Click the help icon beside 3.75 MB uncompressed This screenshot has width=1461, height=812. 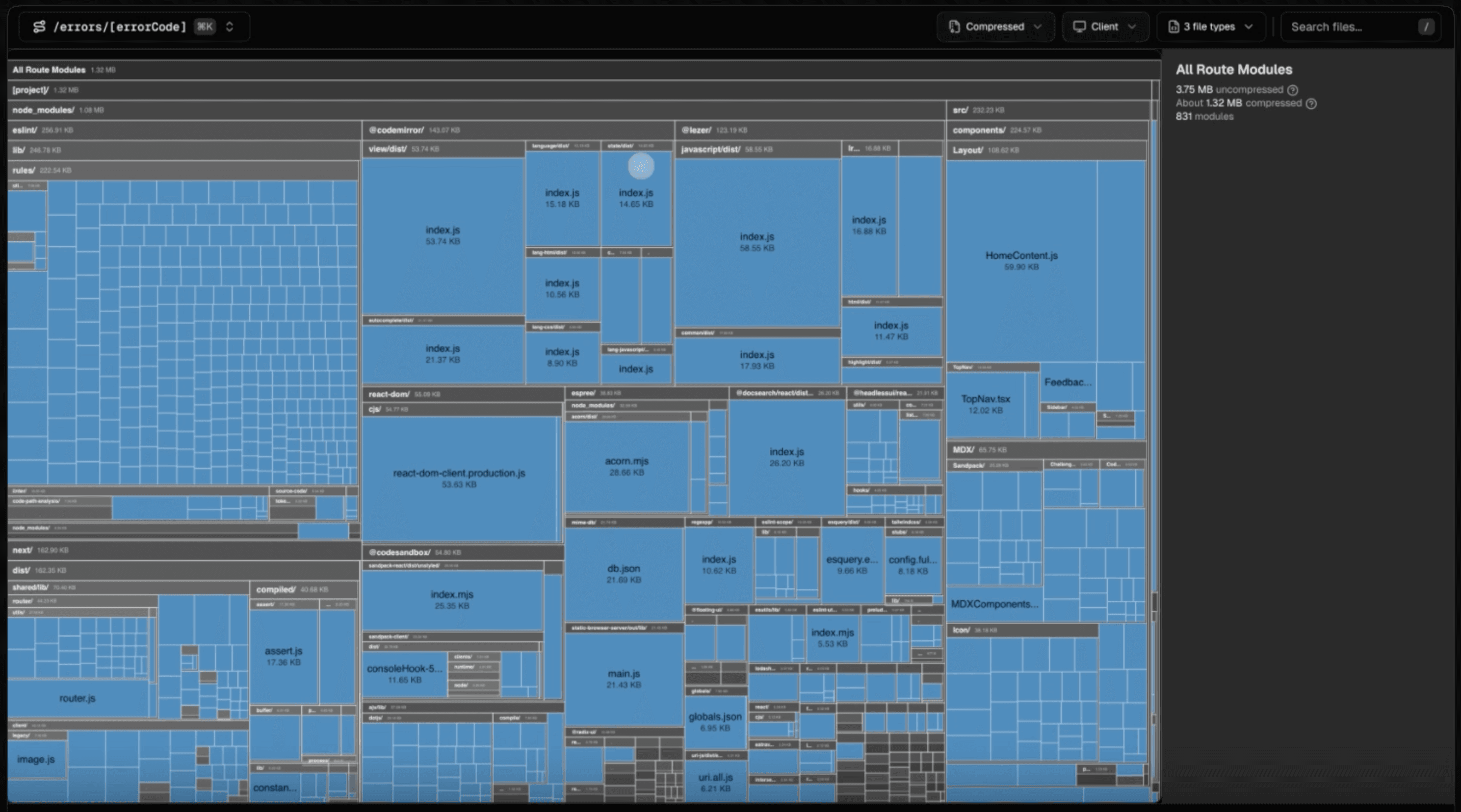[1293, 89]
